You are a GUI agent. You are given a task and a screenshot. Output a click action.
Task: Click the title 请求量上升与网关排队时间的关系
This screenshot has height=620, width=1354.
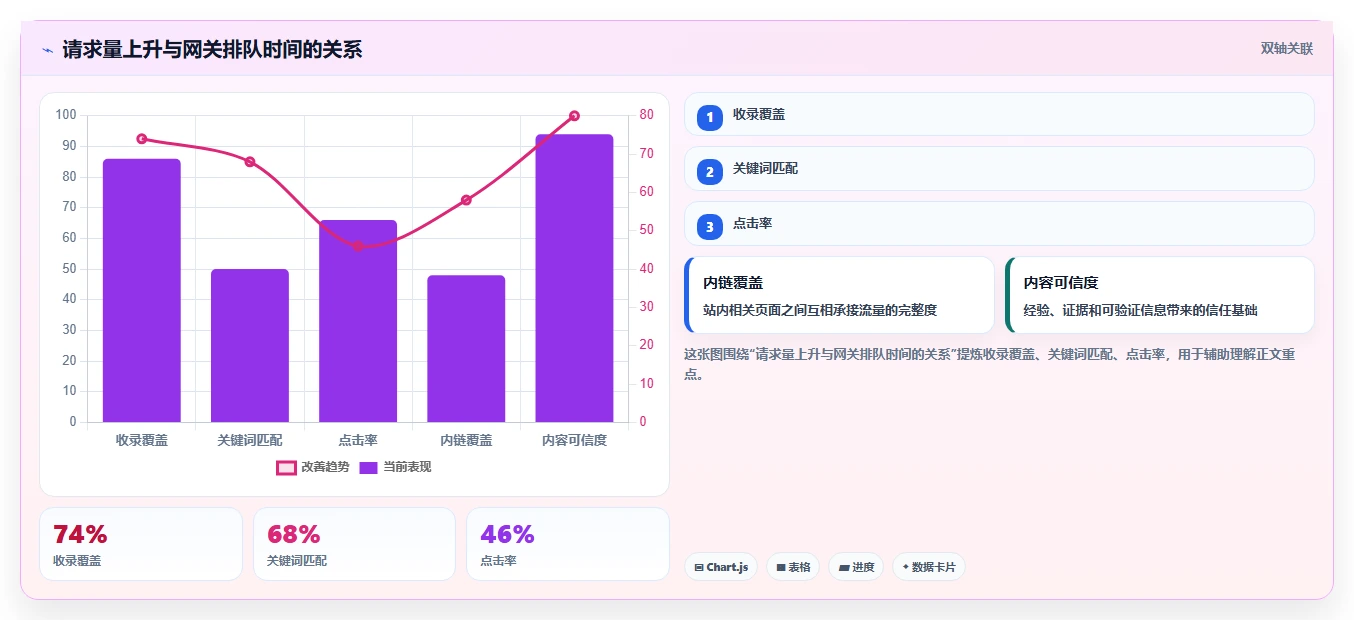[x=212, y=49]
